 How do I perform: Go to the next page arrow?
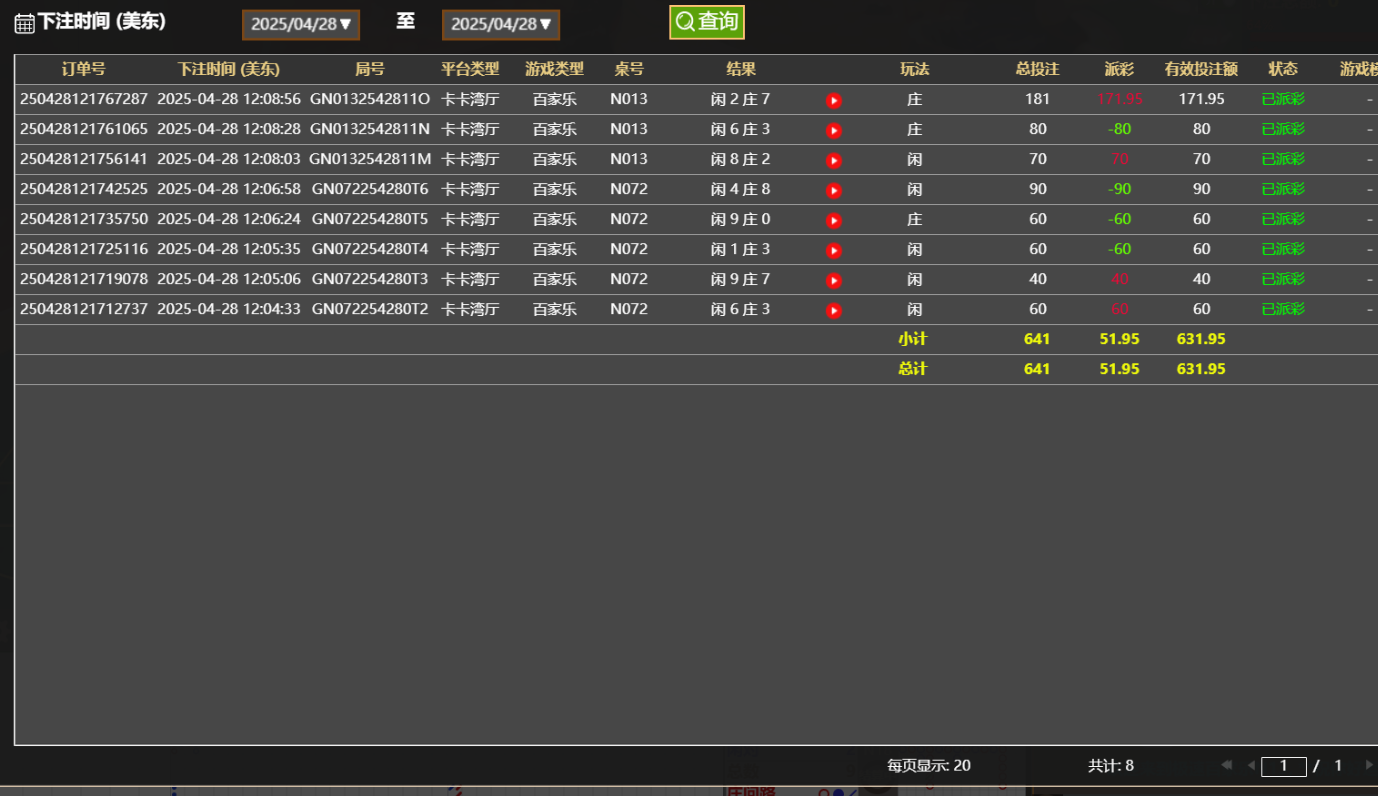1369,766
